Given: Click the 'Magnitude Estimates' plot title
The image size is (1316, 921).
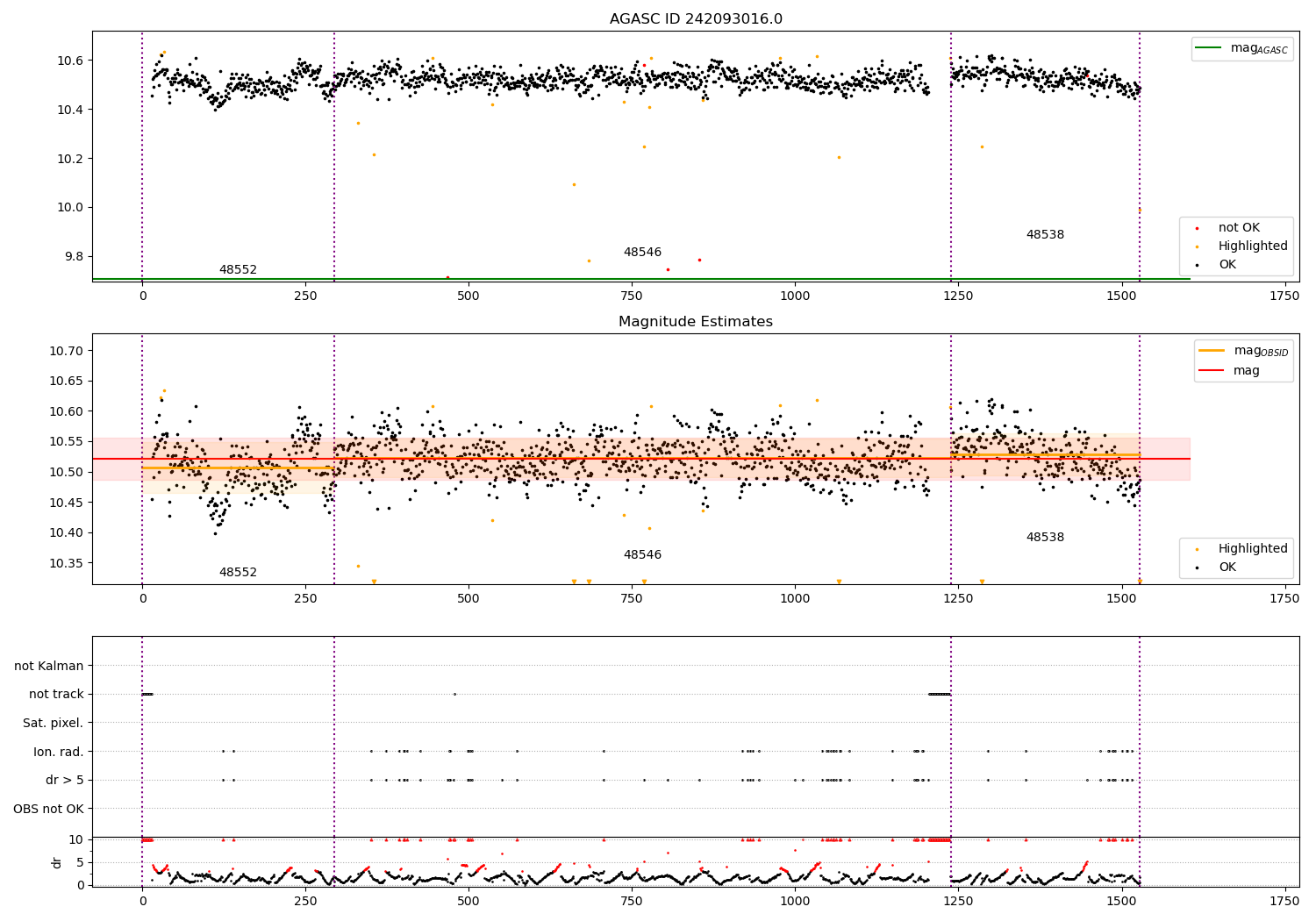Looking at the screenshot, I should point(696,322).
